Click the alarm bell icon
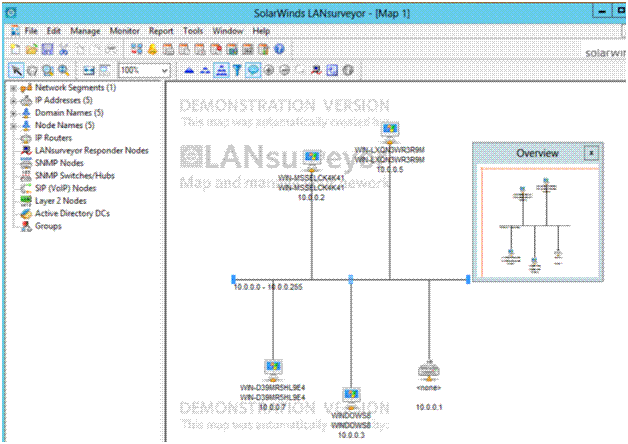 pyautogui.click(x=153, y=49)
